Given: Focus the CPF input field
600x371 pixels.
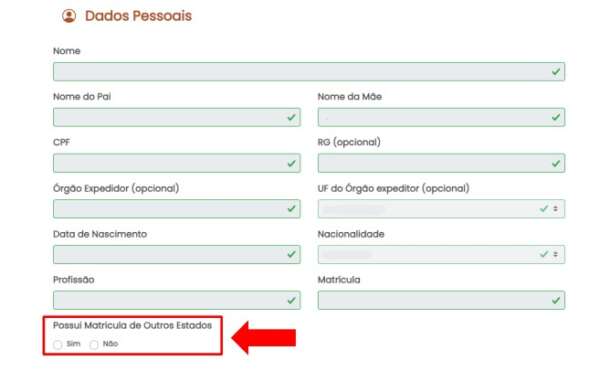Looking at the screenshot, I should pos(177,163).
